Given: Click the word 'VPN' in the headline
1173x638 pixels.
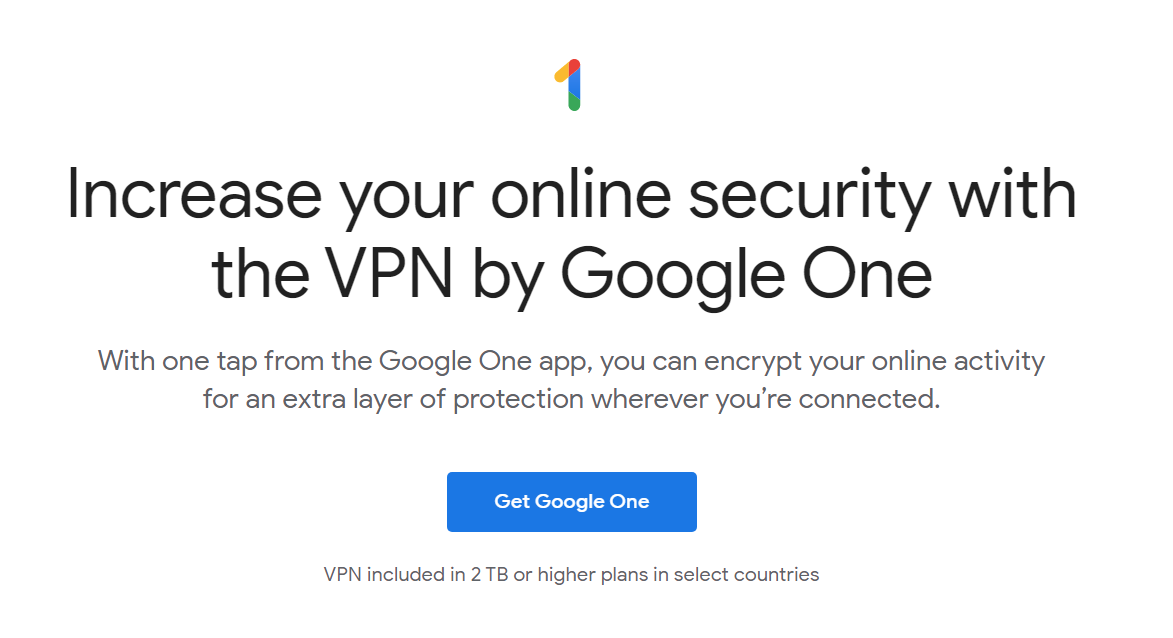Looking at the screenshot, I should pos(390,273).
